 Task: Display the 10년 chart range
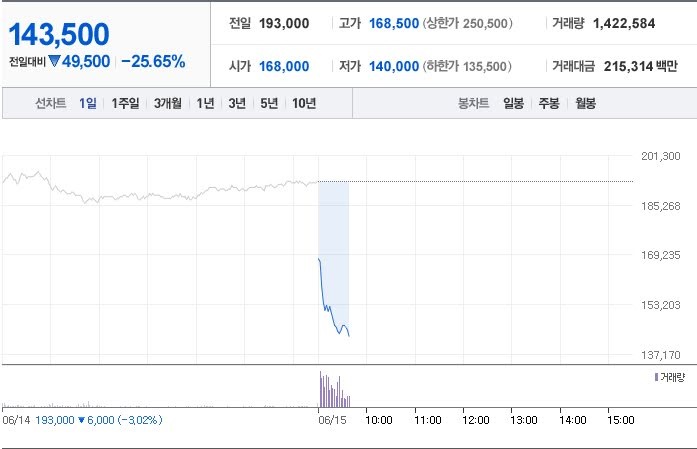(304, 103)
